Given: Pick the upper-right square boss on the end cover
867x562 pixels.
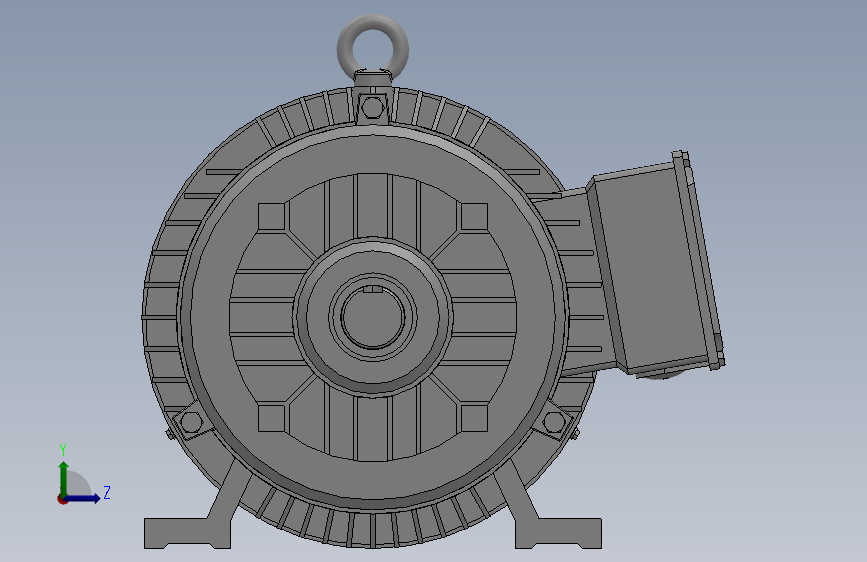Looking at the screenshot, I should [474, 216].
